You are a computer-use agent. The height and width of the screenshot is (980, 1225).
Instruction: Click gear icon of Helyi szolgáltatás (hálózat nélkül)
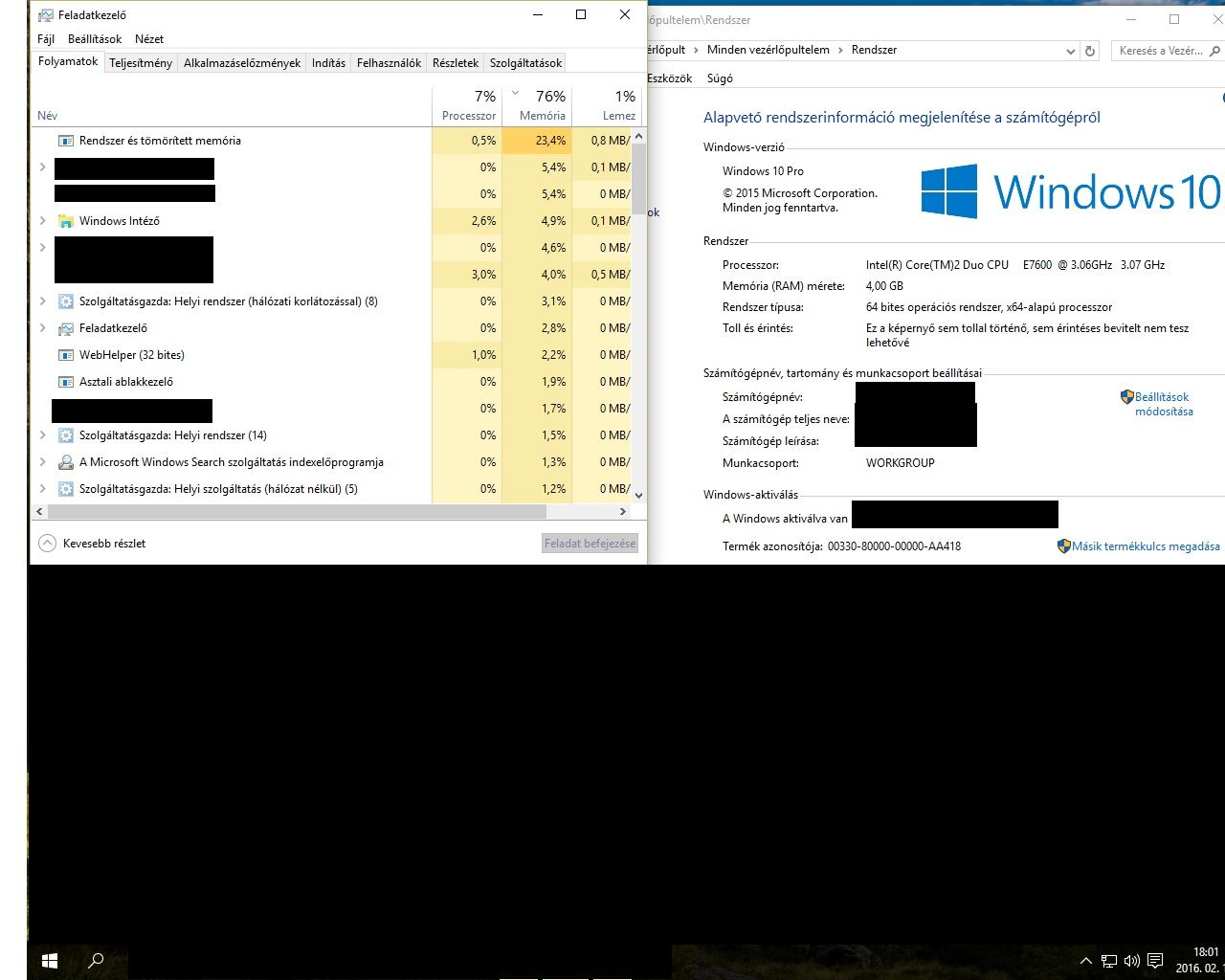click(x=66, y=489)
